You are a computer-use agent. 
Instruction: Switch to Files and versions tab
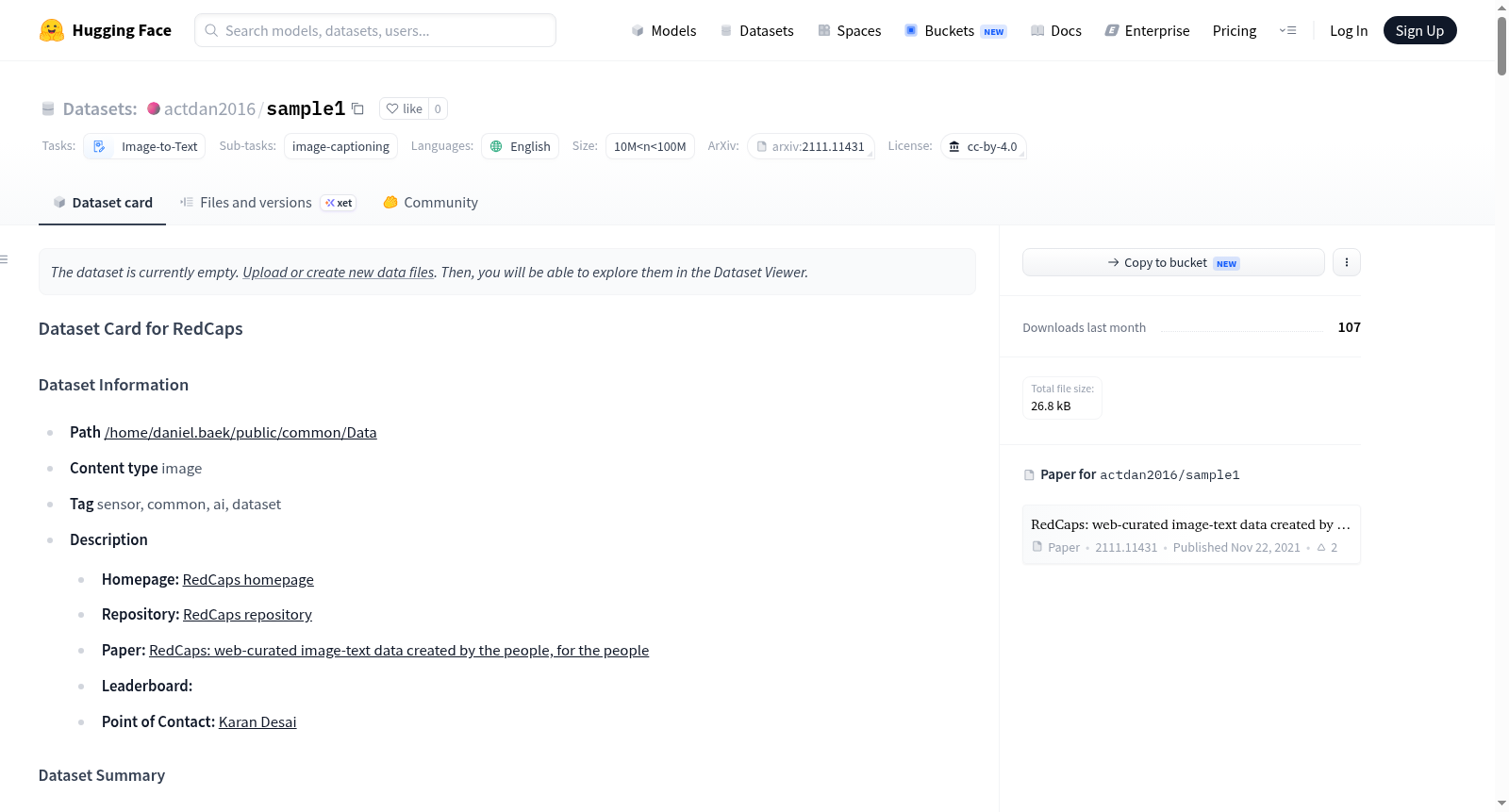tap(268, 203)
